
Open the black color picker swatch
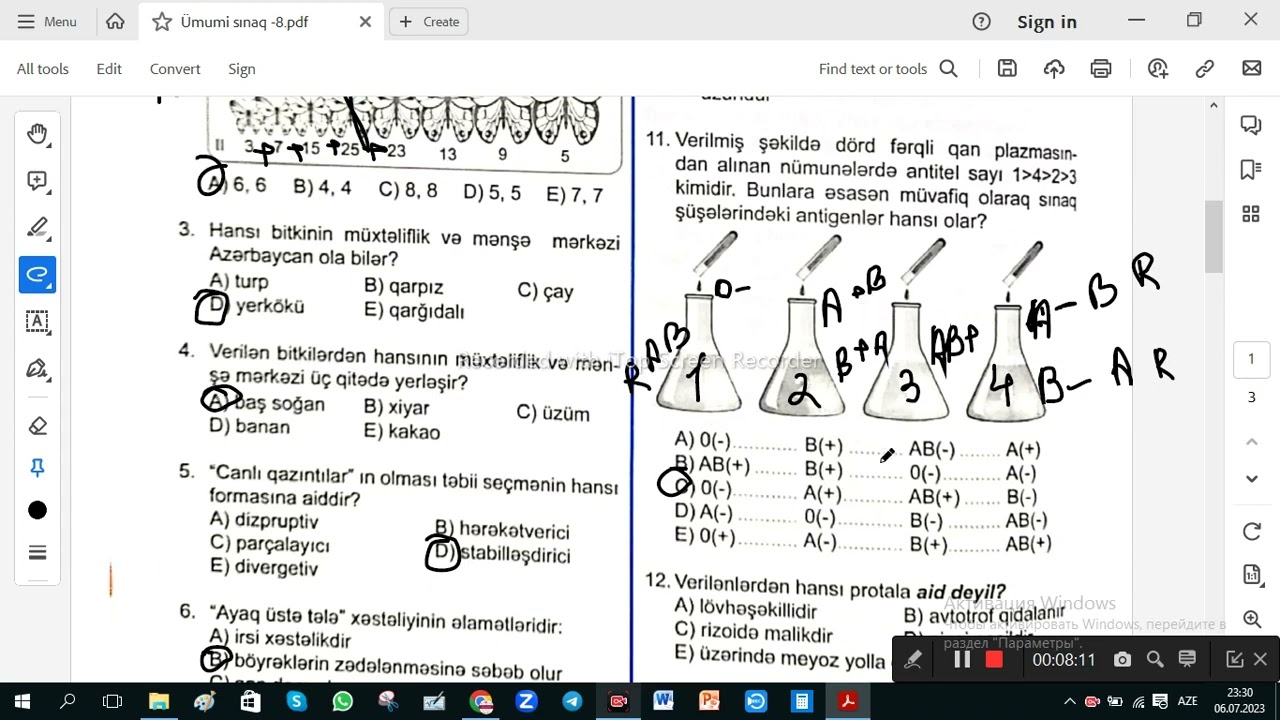37,511
